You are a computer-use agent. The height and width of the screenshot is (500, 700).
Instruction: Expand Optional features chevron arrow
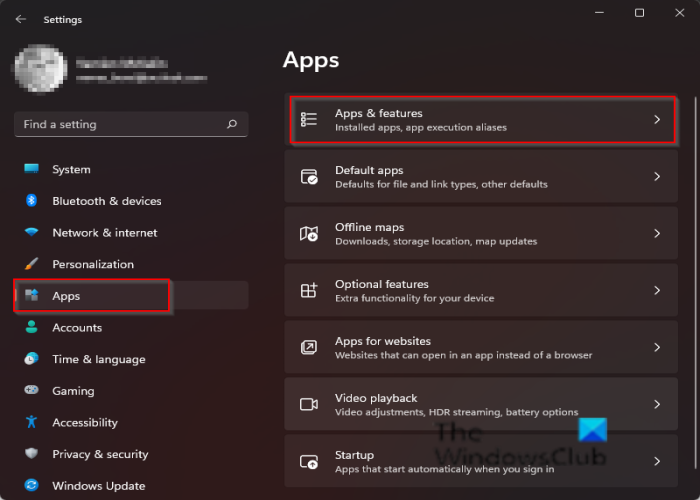[657, 291]
